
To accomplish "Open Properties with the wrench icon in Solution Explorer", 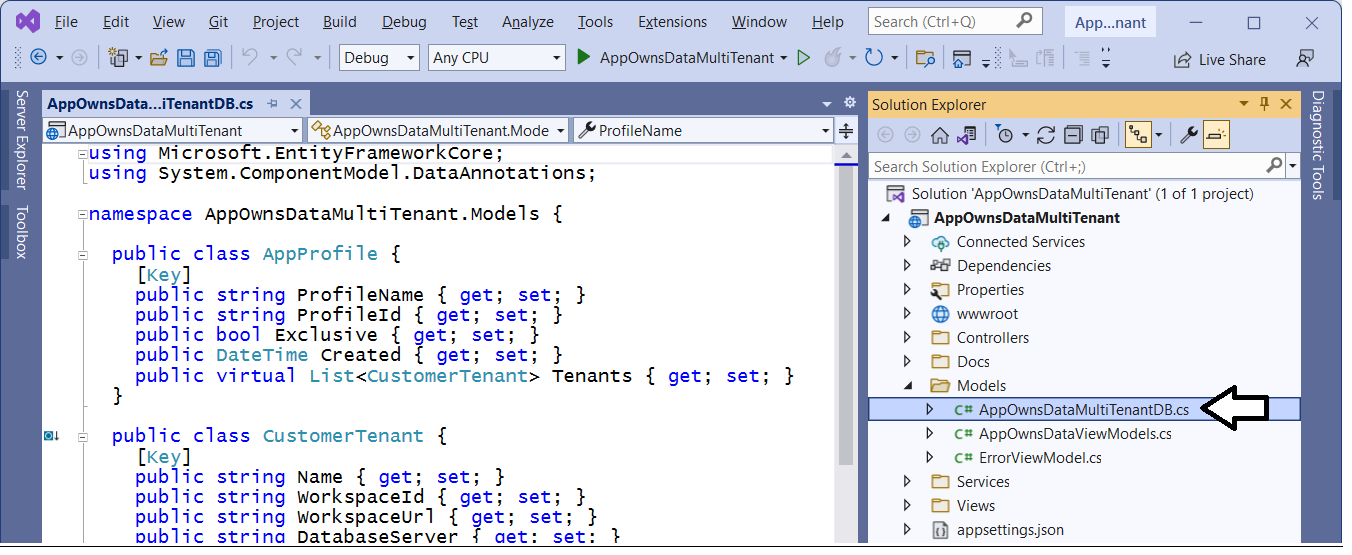I will (x=1189, y=135).
